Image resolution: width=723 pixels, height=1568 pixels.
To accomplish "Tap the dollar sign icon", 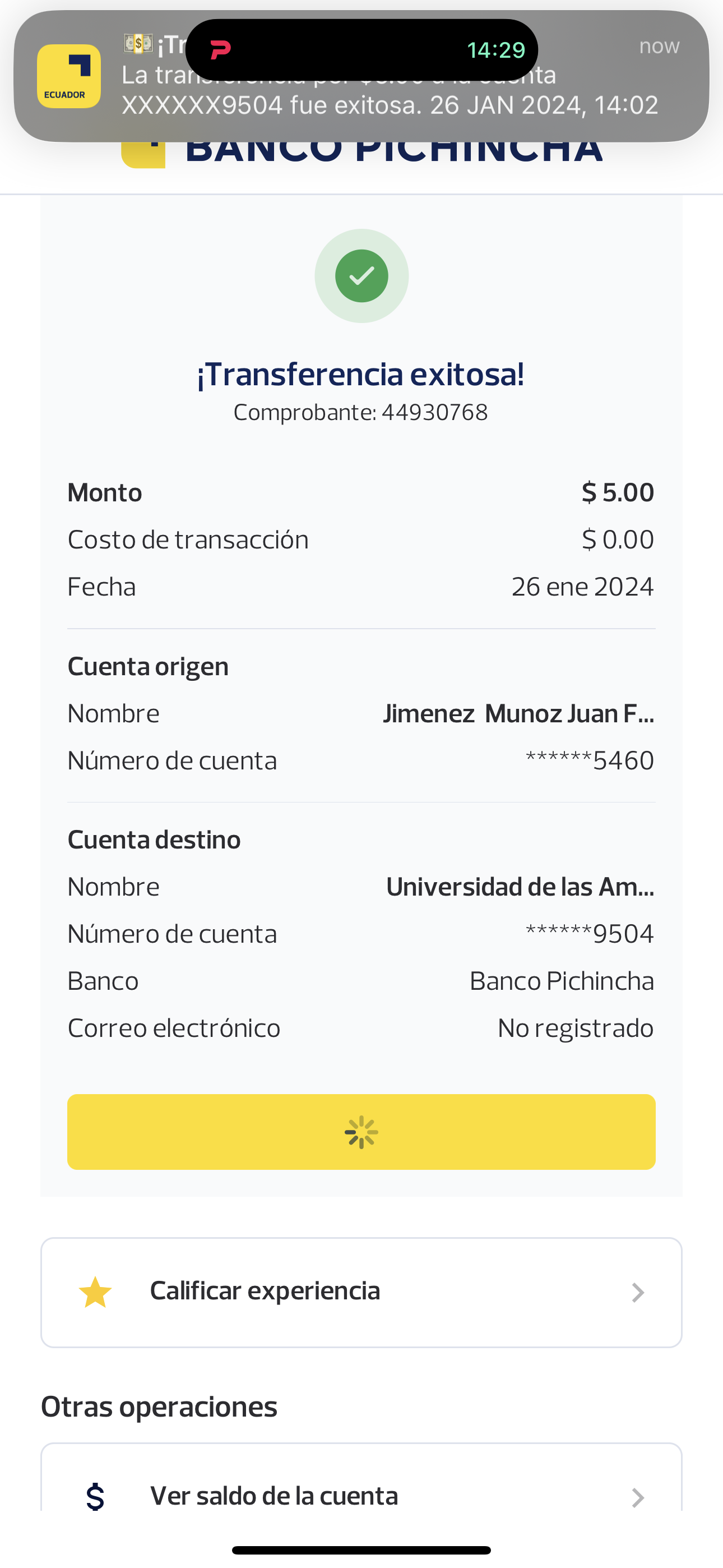I will coord(95,1496).
